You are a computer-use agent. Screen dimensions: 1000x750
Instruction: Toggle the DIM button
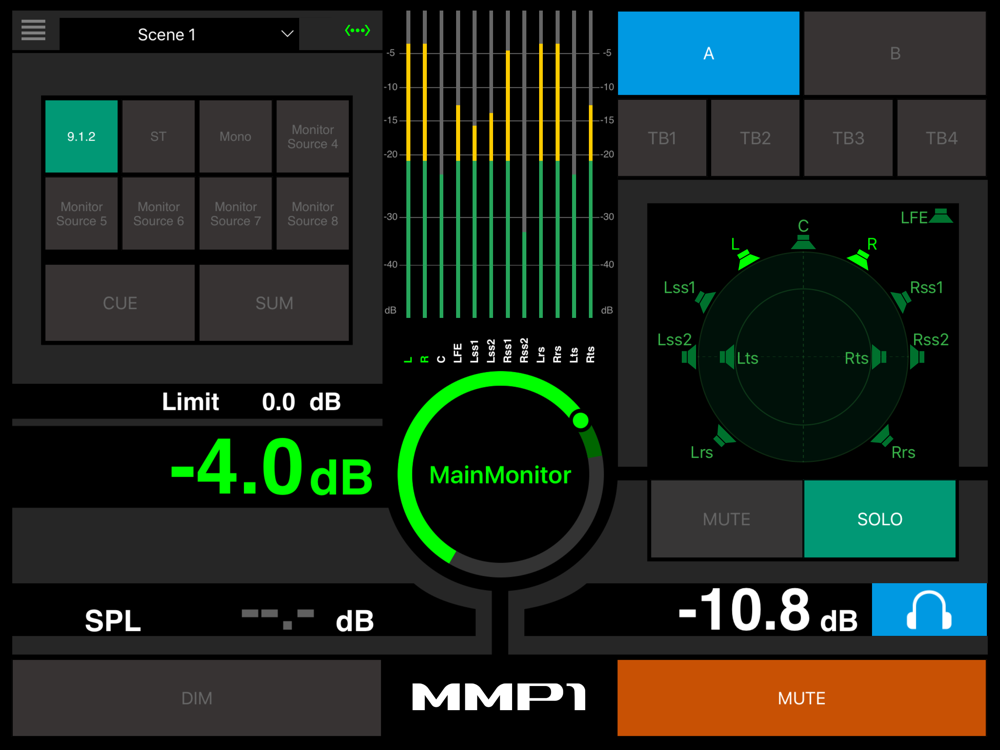196,698
